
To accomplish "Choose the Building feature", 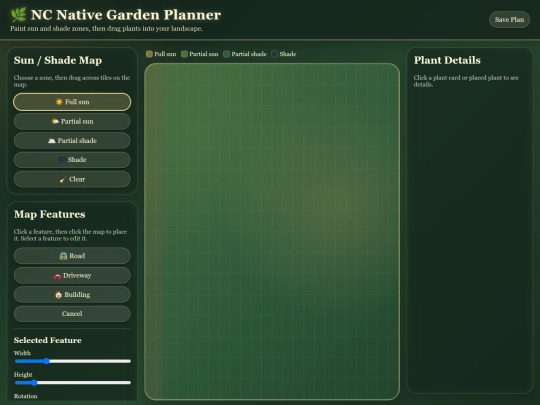I will click(72, 294).
